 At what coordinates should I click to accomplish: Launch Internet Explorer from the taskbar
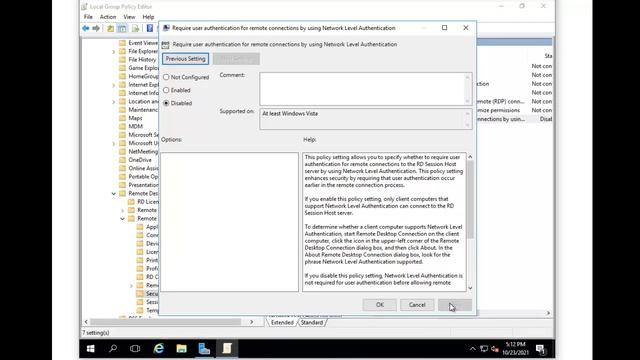(x=159, y=349)
